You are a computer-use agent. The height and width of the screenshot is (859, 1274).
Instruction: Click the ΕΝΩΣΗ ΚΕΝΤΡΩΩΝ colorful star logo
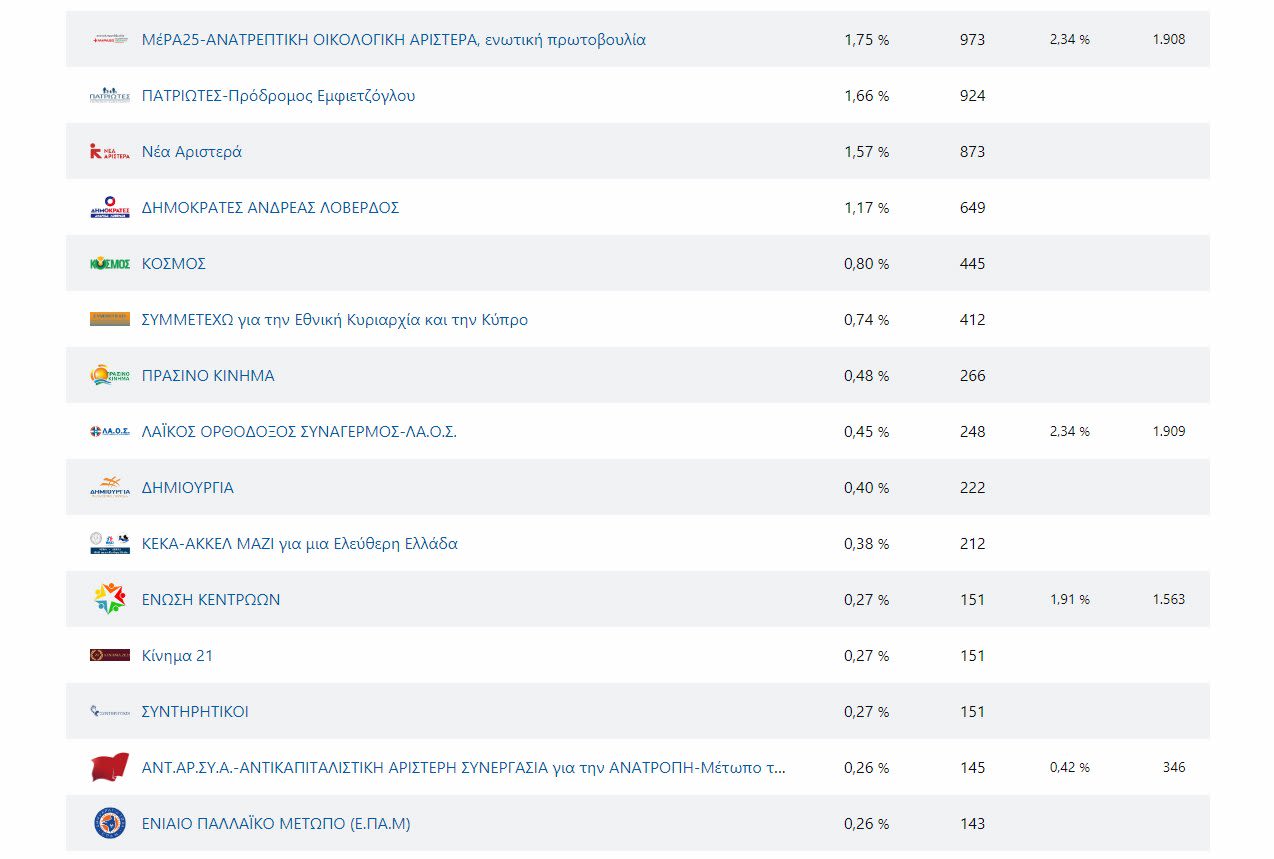point(110,600)
